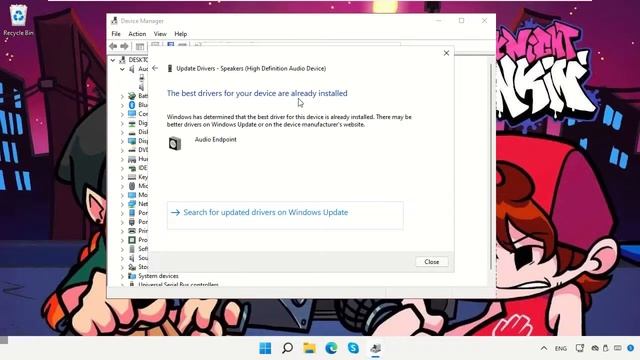Expand the System devices node
The width and height of the screenshot is (640, 360).
pos(122,276)
